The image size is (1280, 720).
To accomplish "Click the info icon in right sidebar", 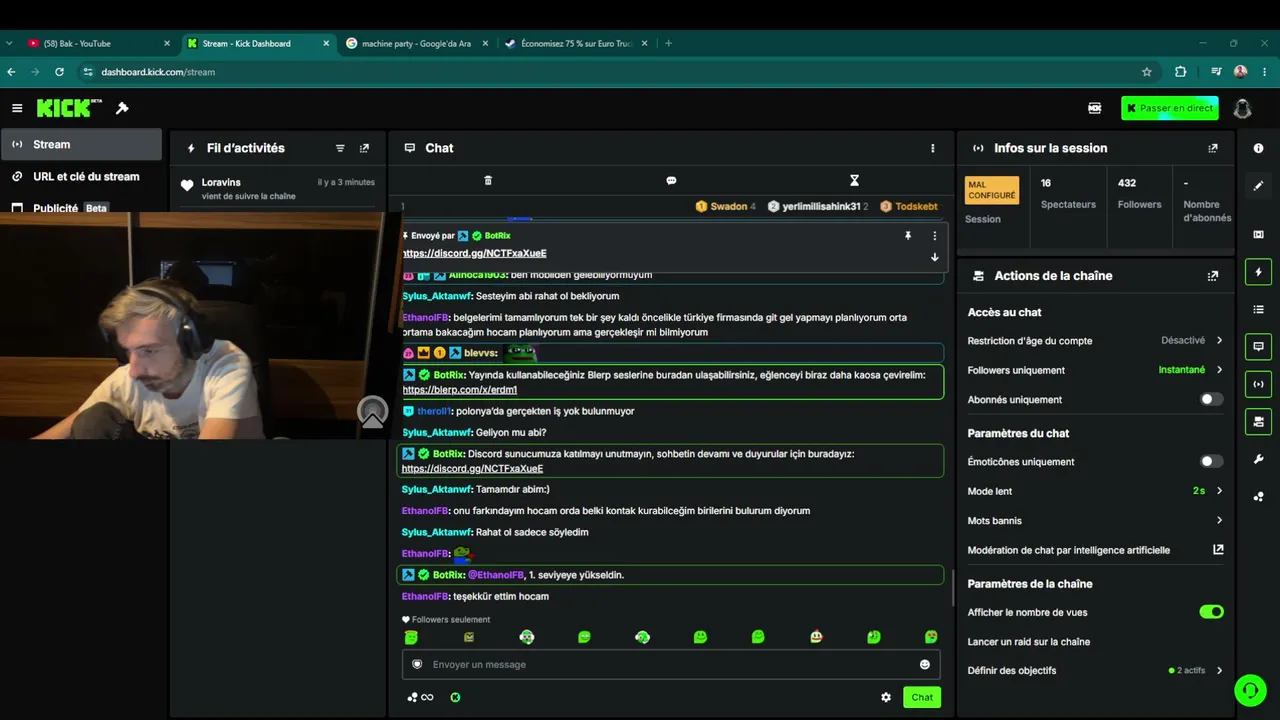I will point(1258,148).
